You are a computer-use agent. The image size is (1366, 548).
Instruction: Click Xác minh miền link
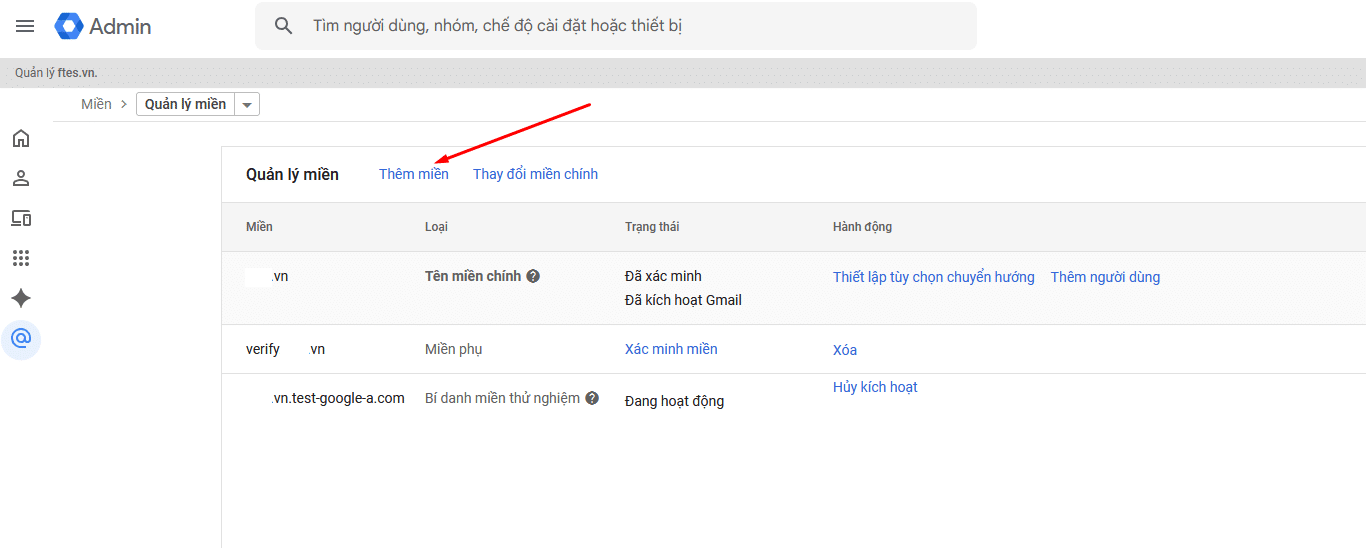pyautogui.click(x=671, y=349)
